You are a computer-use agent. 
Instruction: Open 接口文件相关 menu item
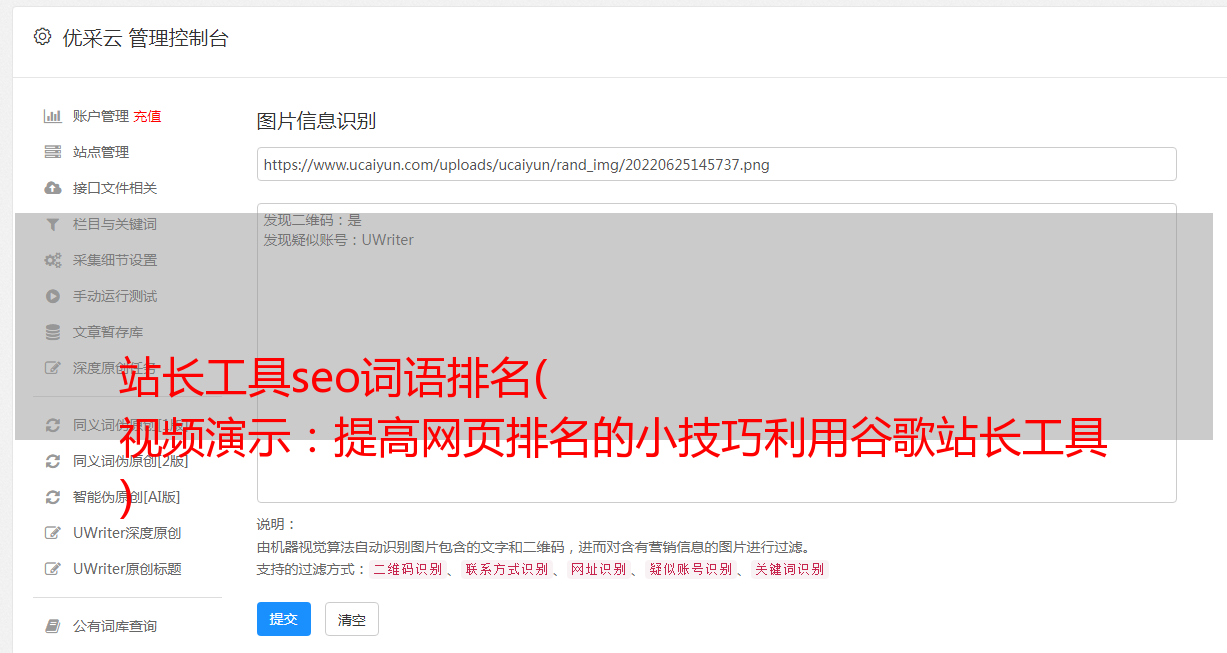(x=115, y=188)
